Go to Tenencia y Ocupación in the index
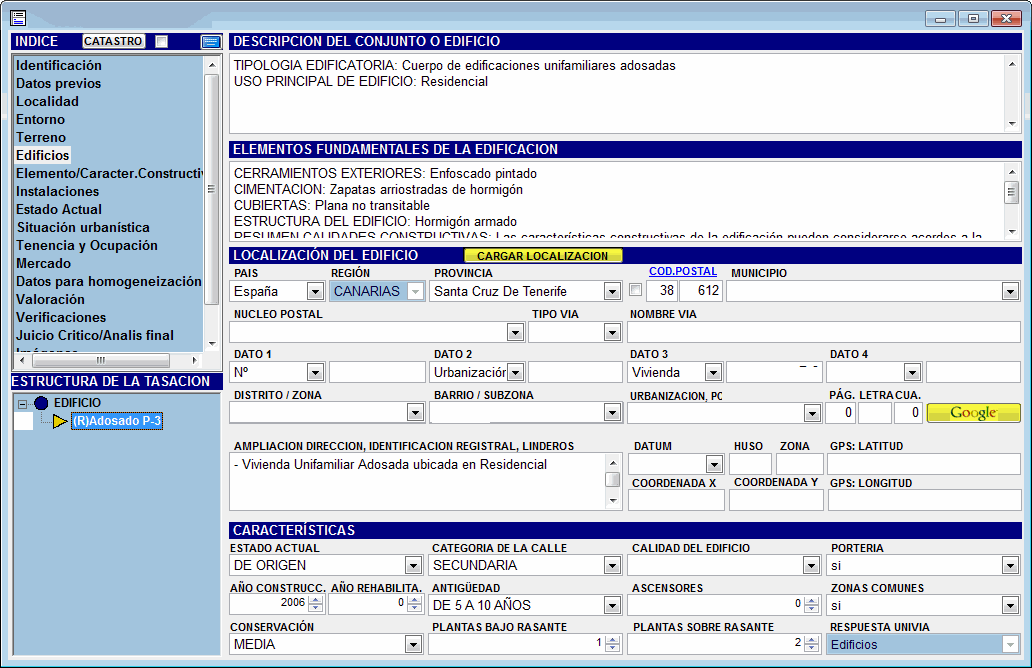Viewport: 1032px width, 668px height. (87, 245)
